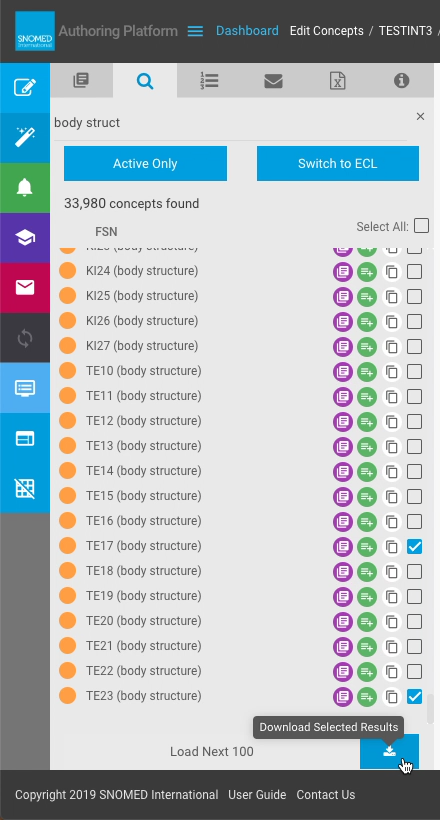This screenshot has height=820, width=440.
Task: Switch to the numbered list tab
Action: pyautogui.click(x=209, y=81)
